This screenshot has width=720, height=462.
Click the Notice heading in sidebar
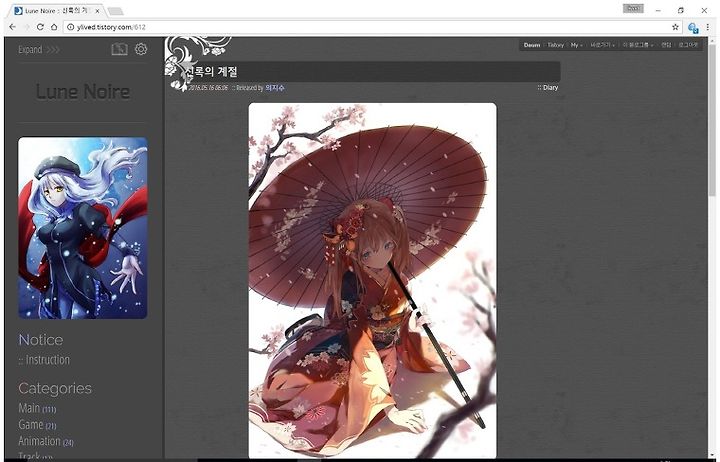(41, 340)
